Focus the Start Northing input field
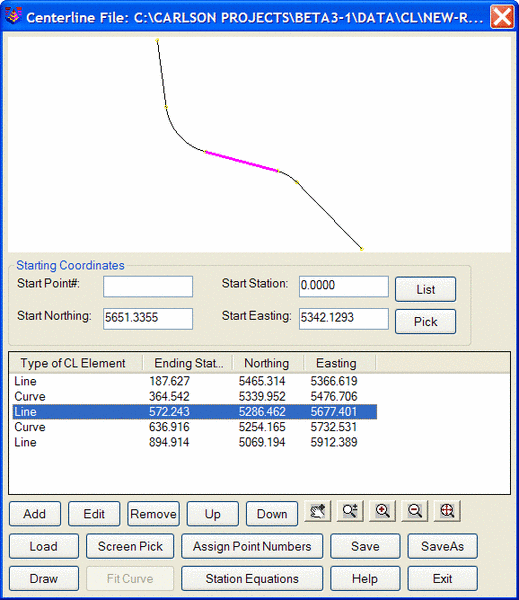519x600 pixels. (x=148, y=319)
